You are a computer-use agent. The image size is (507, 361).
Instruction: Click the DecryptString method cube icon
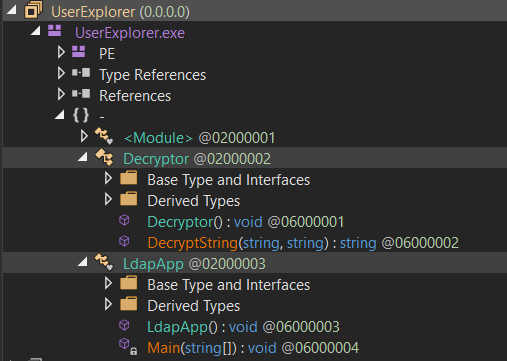[x=124, y=241]
